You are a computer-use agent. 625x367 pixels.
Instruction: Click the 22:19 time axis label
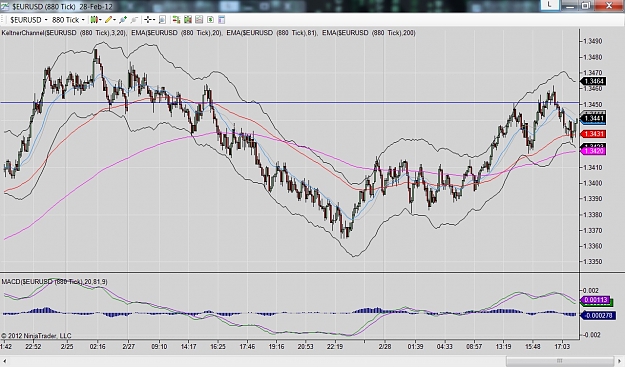(335, 347)
